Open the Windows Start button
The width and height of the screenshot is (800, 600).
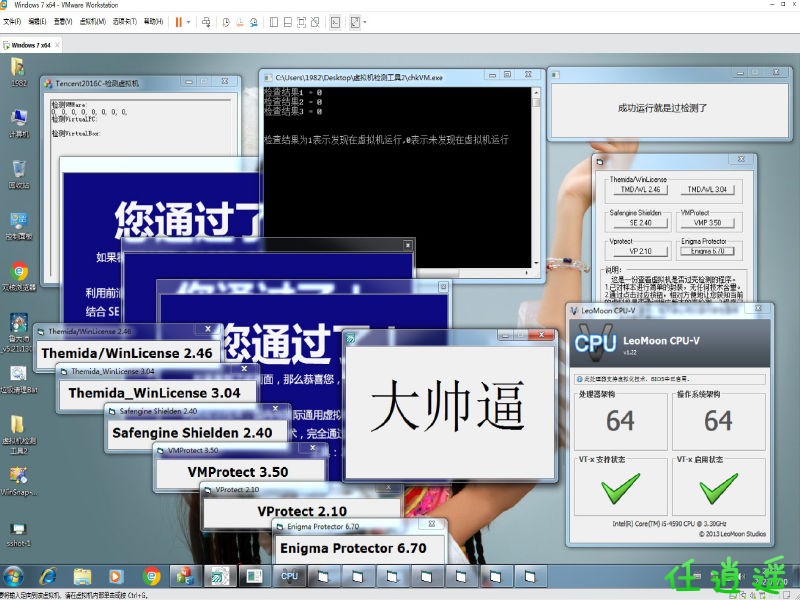tap(13, 577)
